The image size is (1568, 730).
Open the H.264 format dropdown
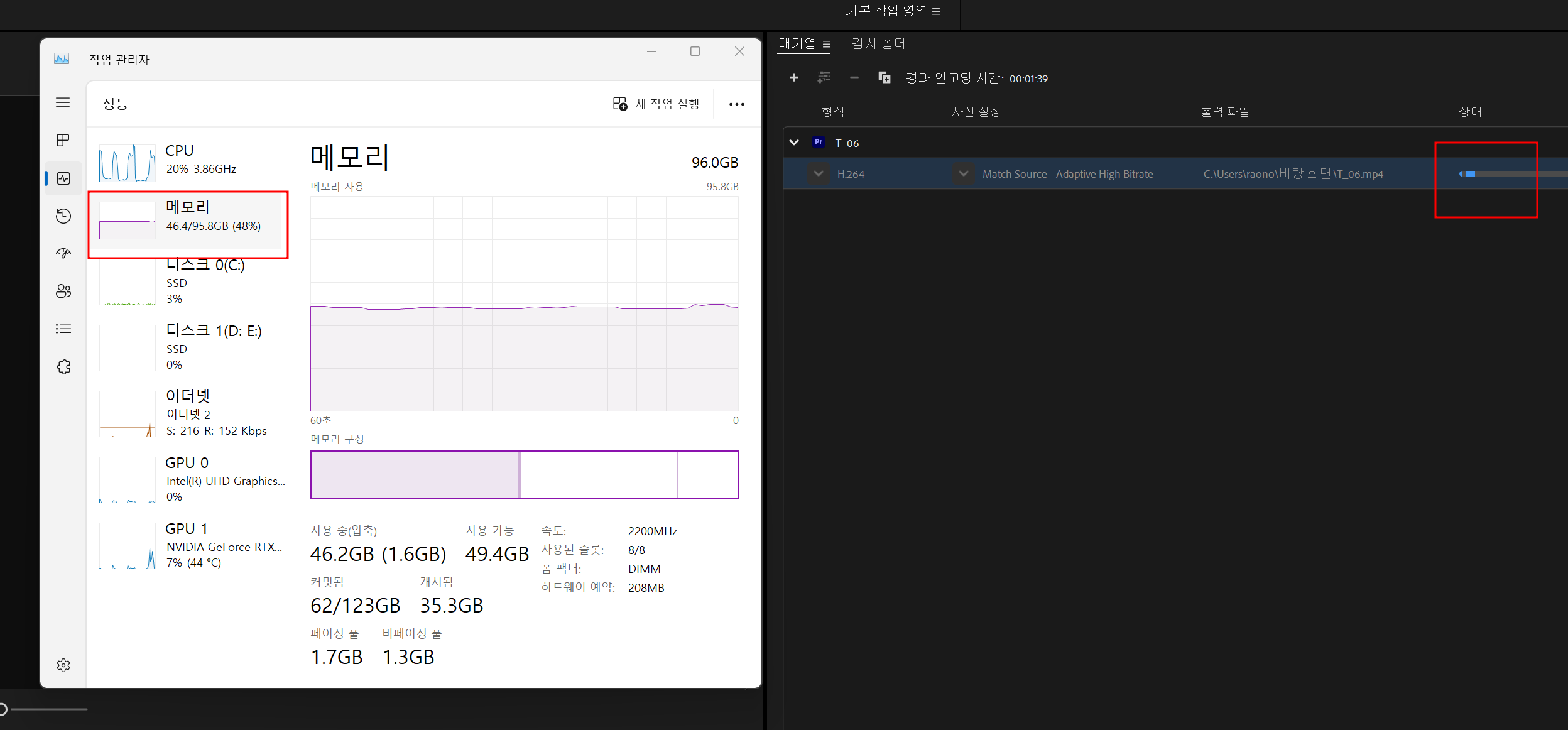pyautogui.click(x=819, y=173)
